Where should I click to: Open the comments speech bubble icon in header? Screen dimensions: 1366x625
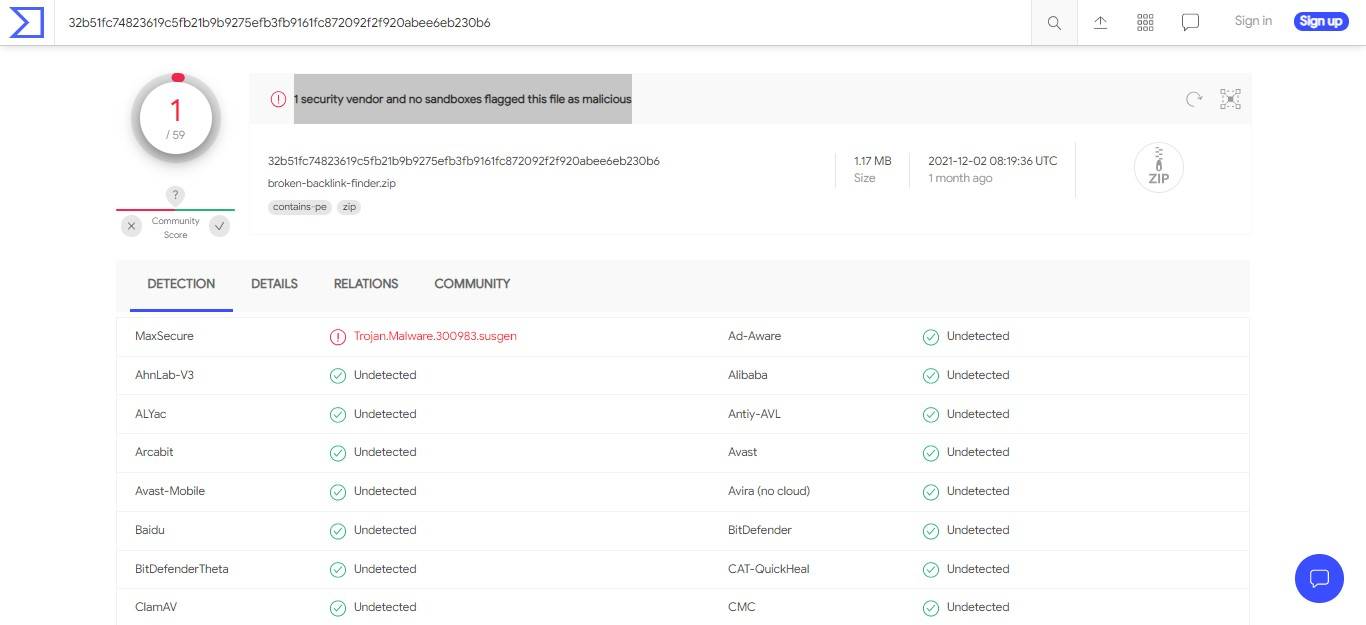point(1190,22)
